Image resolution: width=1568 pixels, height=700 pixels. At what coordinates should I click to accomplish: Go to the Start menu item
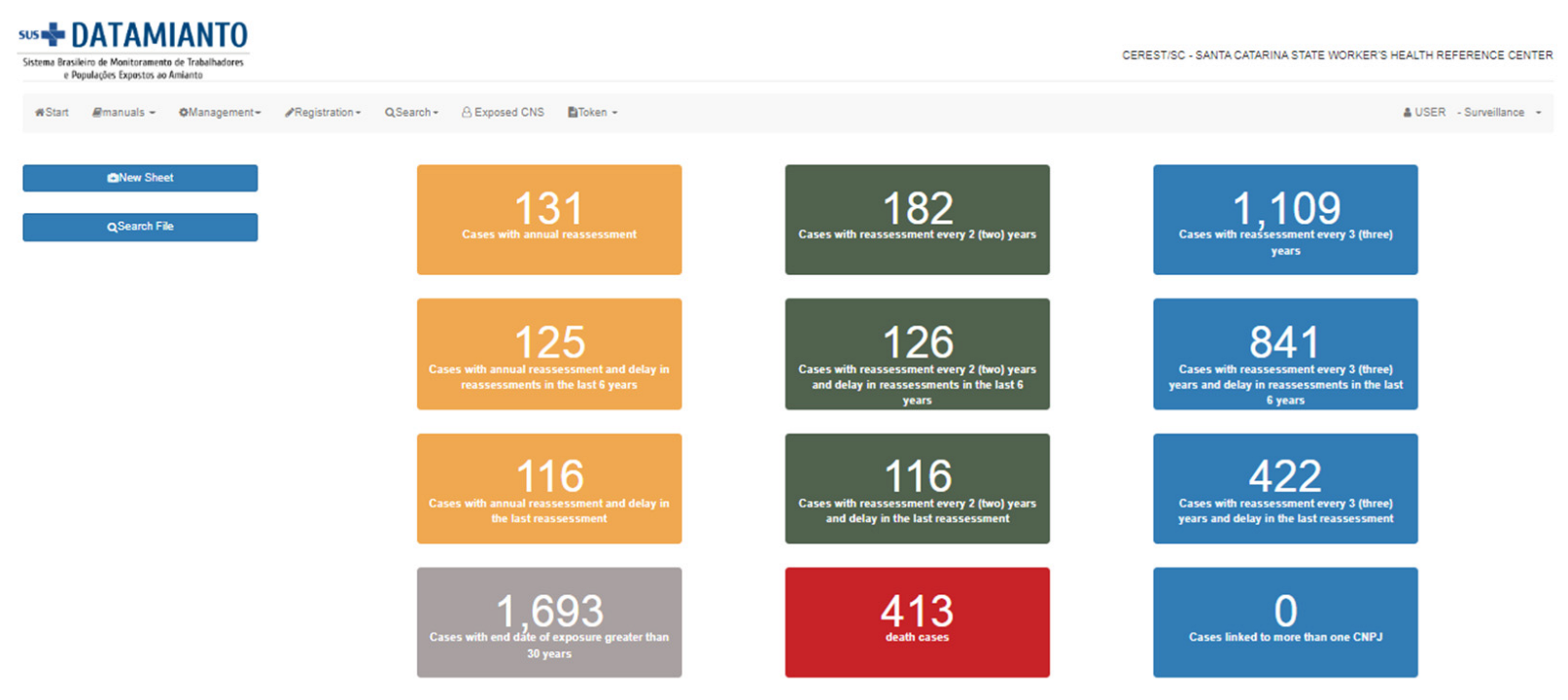point(56,113)
